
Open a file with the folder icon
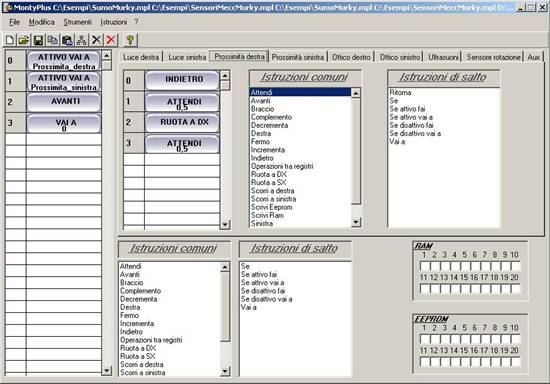(24, 40)
